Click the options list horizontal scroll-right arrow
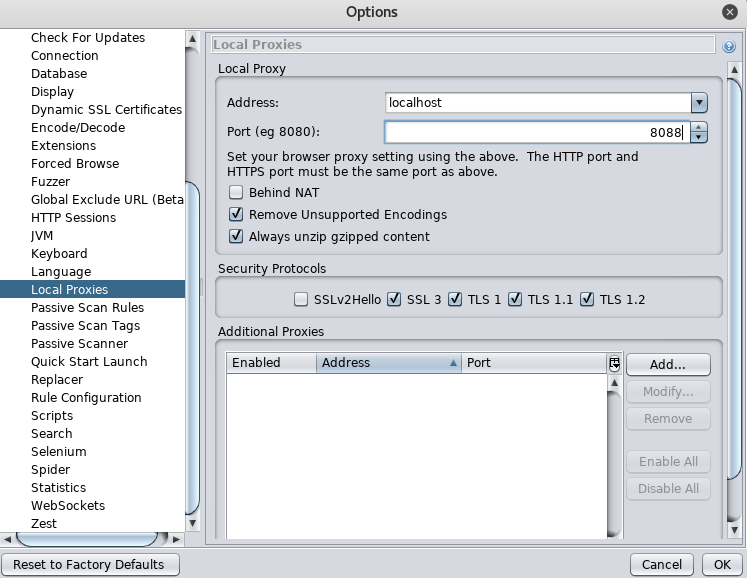 176,539
